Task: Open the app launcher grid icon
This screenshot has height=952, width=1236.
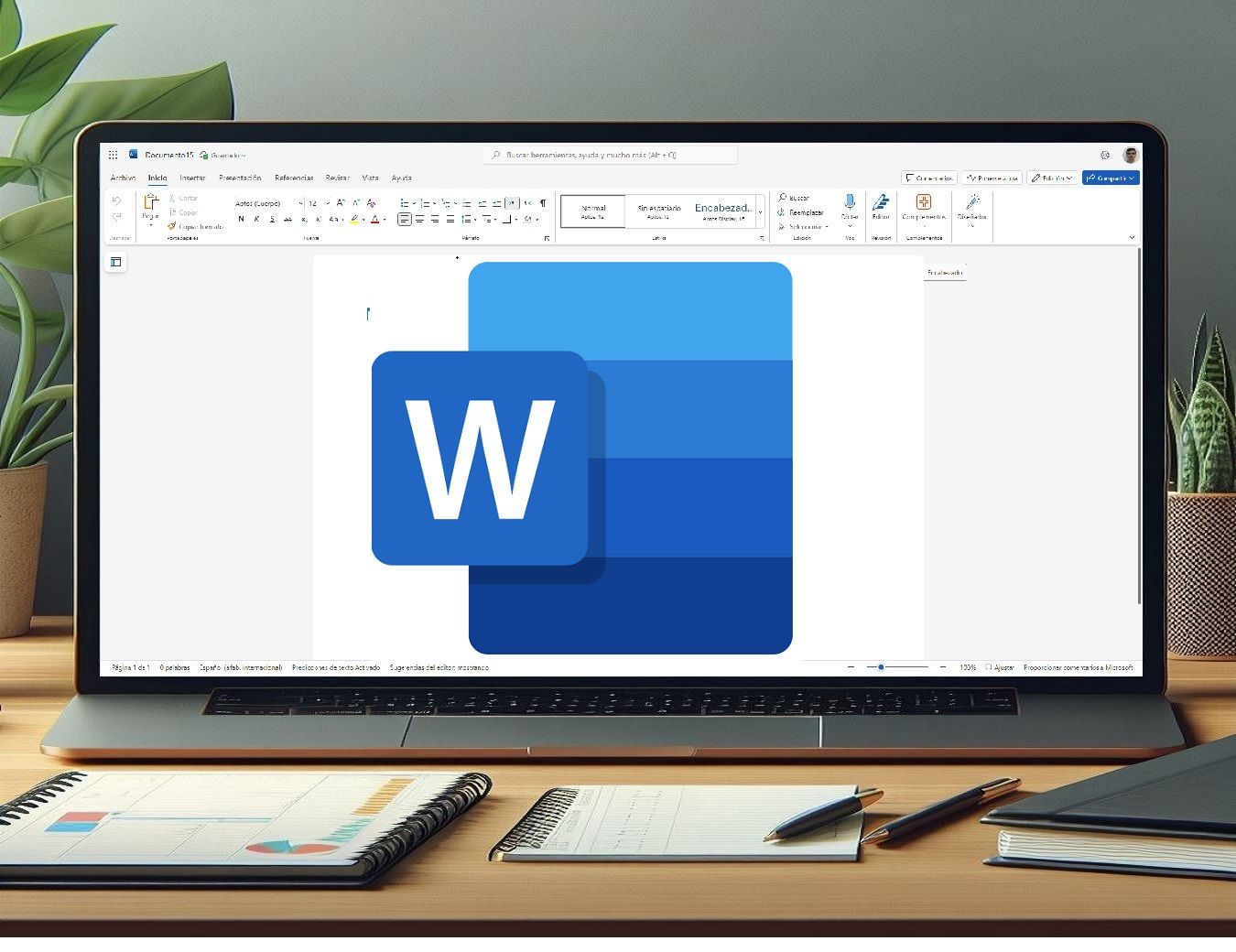Action: 114,155
